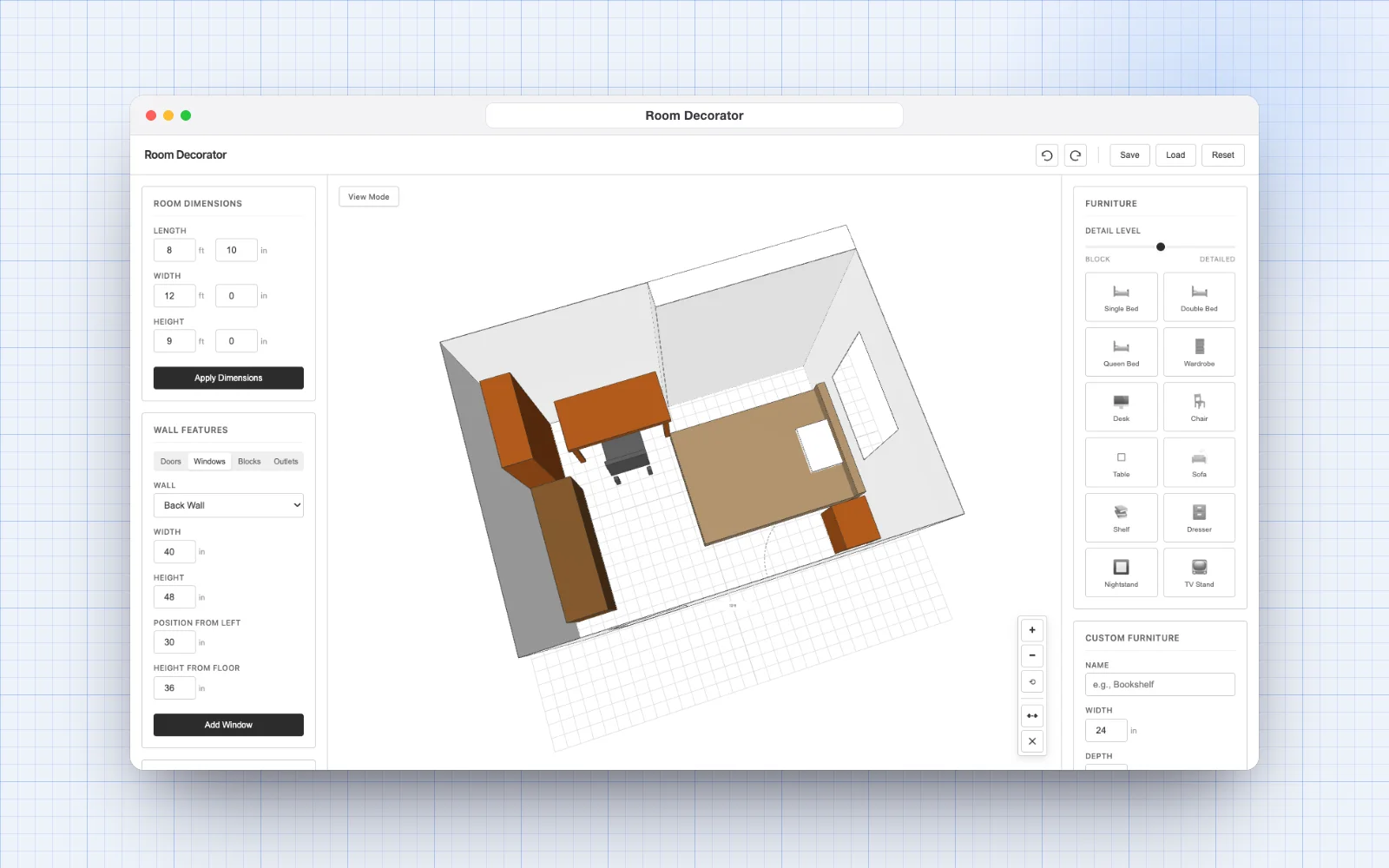Image resolution: width=1389 pixels, height=868 pixels.
Task: Add a Chair furniture item
Action: click(1199, 407)
